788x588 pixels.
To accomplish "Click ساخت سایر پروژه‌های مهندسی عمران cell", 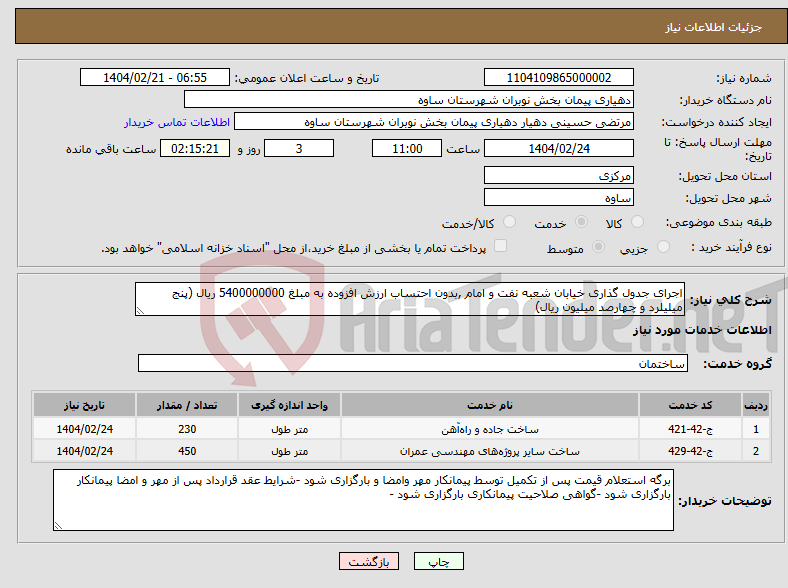I will click(x=489, y=451).
